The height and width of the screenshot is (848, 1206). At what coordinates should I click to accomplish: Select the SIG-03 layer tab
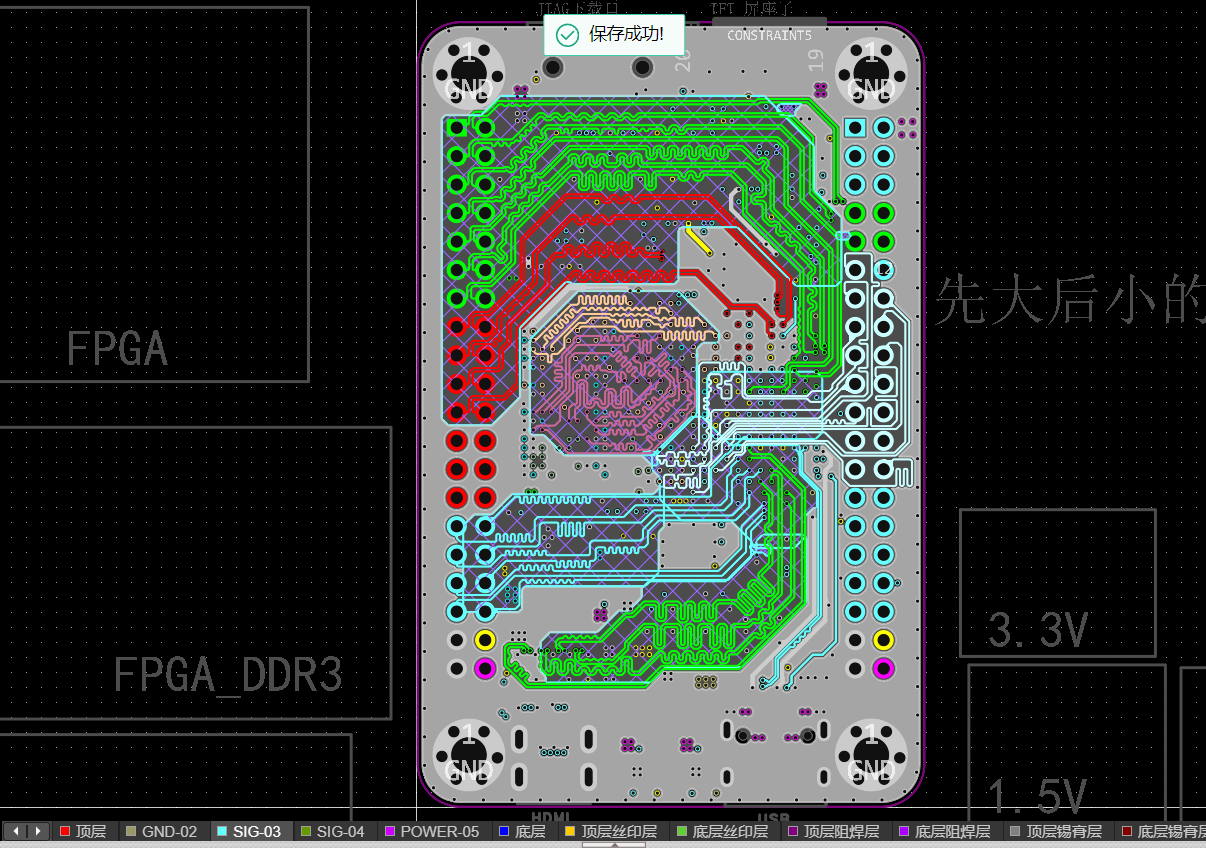(x=250, y=831)
